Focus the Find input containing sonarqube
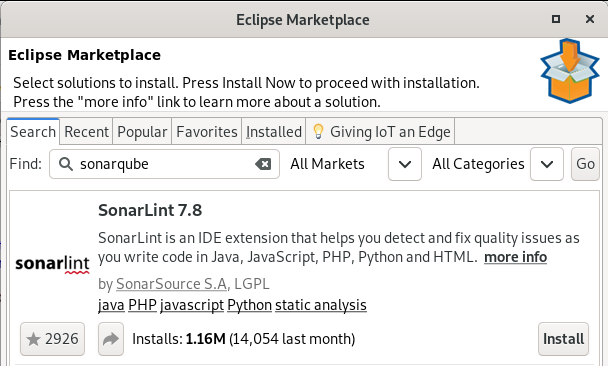 164,164
